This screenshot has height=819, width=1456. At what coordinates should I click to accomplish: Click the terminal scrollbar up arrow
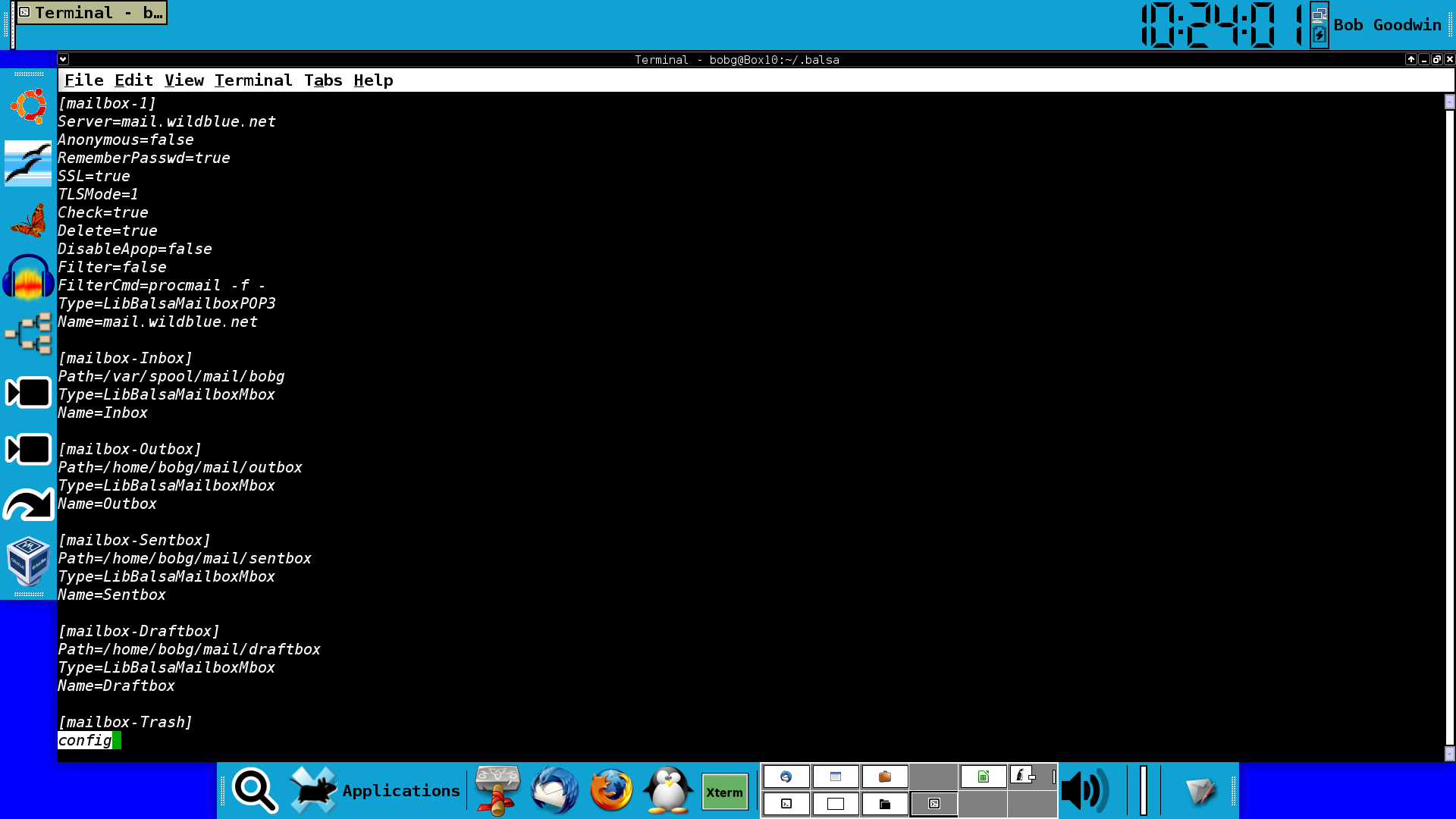[x=1449, y=101]
